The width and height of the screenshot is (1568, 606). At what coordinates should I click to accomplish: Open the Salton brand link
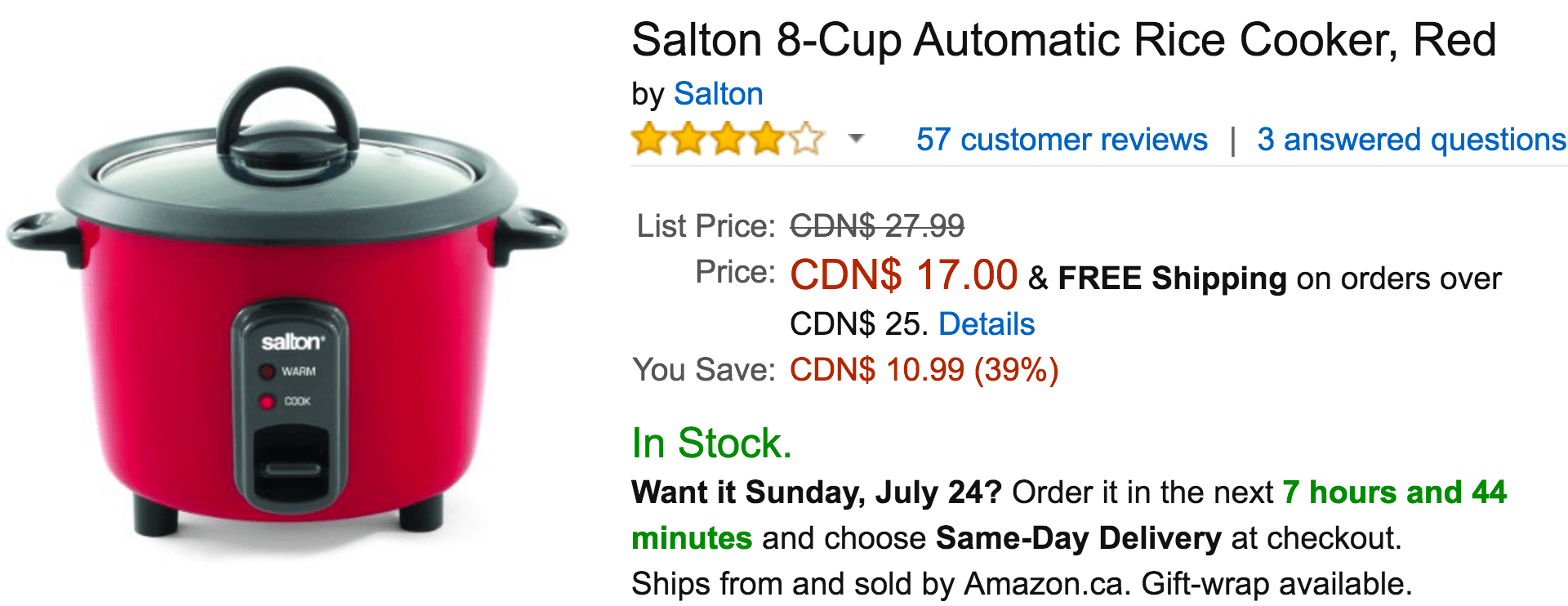point(718,95)
